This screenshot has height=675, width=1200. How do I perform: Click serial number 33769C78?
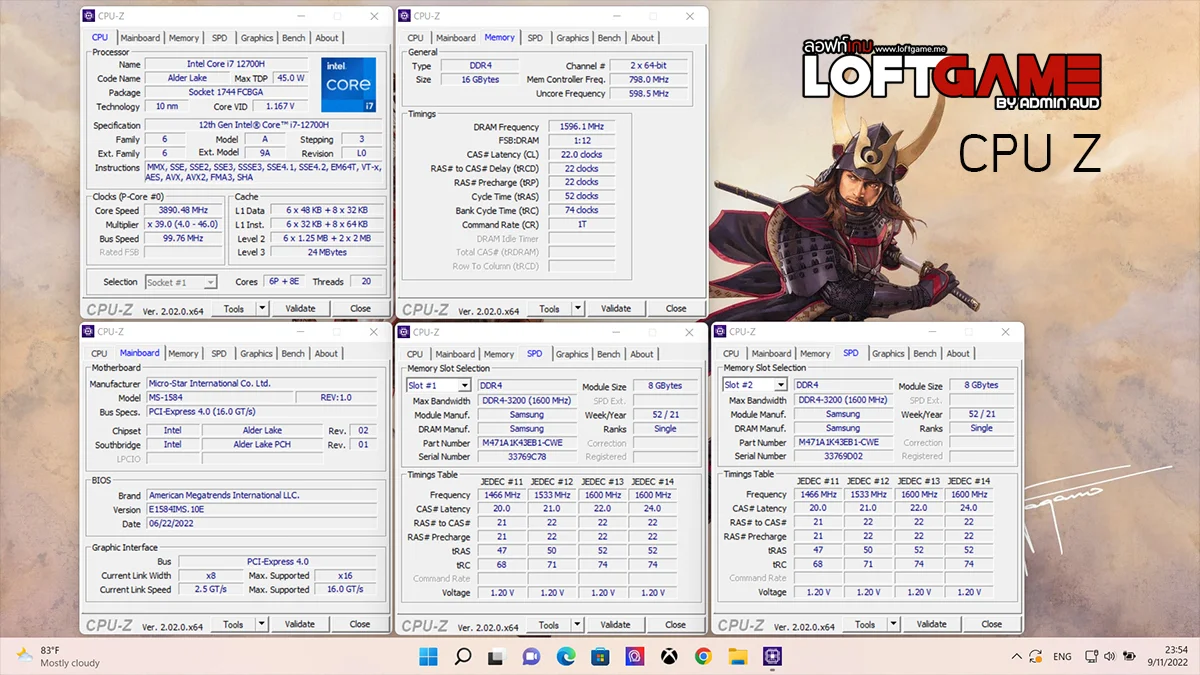coord(527,457)
